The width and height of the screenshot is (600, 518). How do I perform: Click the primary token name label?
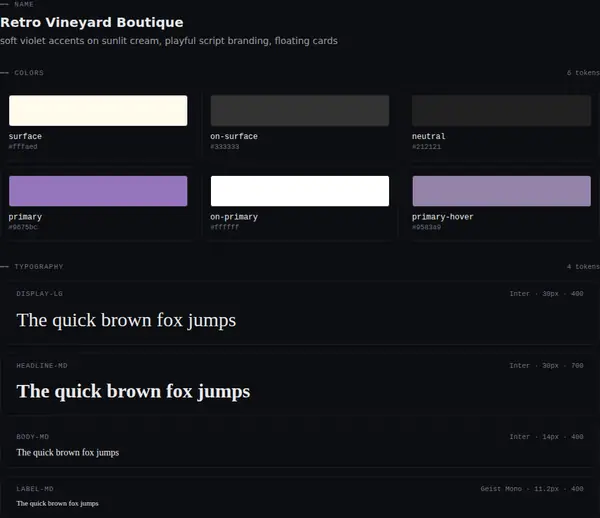pos(25,217)
